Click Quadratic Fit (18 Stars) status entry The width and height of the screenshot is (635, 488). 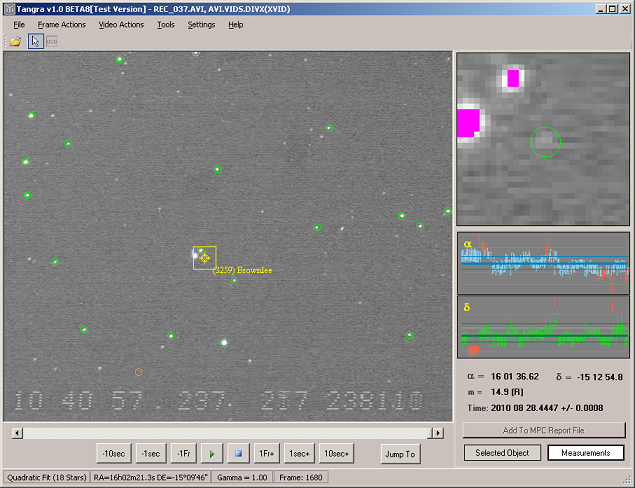click(x=47, y=477)
